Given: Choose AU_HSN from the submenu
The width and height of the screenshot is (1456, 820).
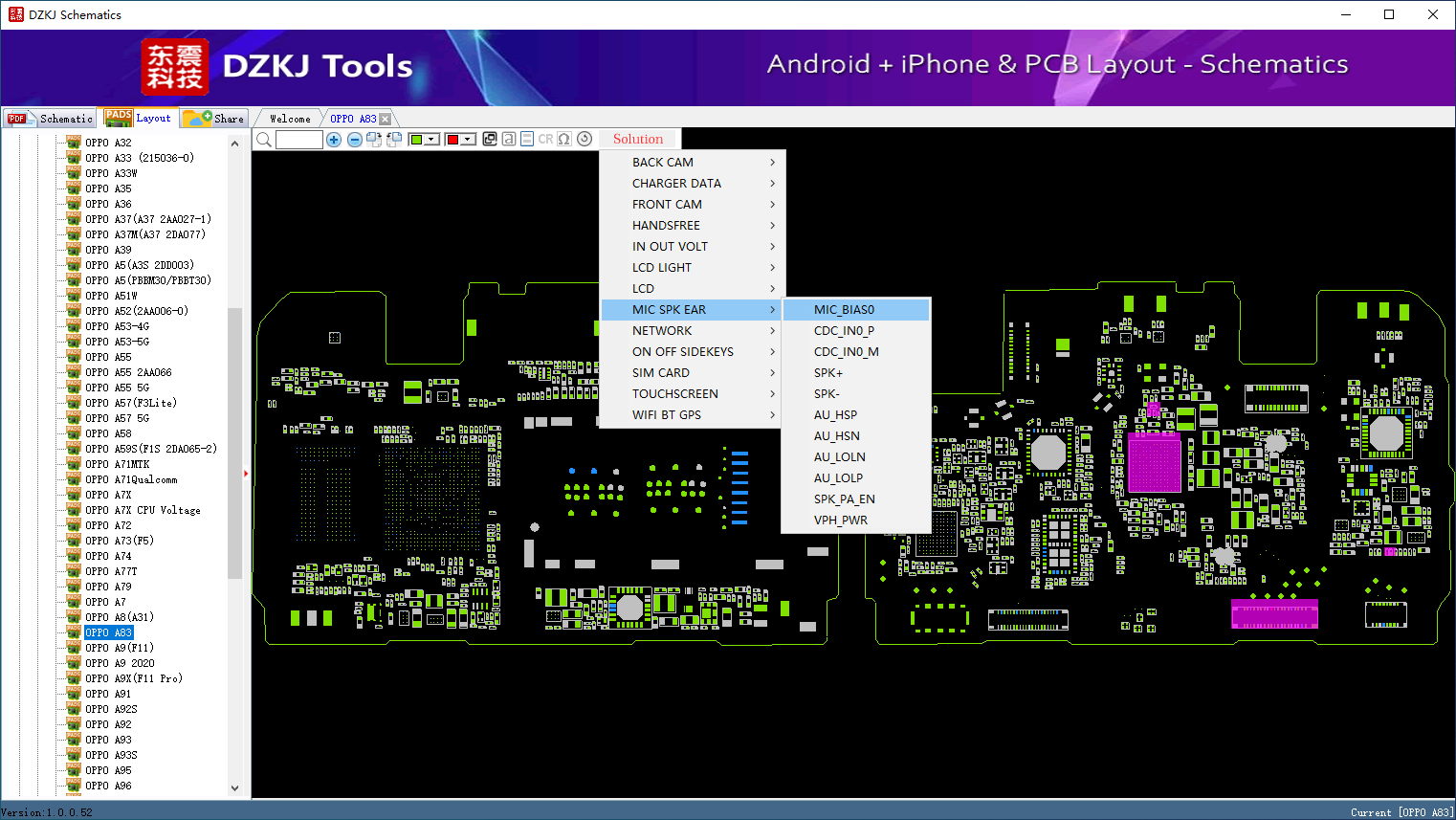Looking at the screenshot, I should [x=856, y=436].
